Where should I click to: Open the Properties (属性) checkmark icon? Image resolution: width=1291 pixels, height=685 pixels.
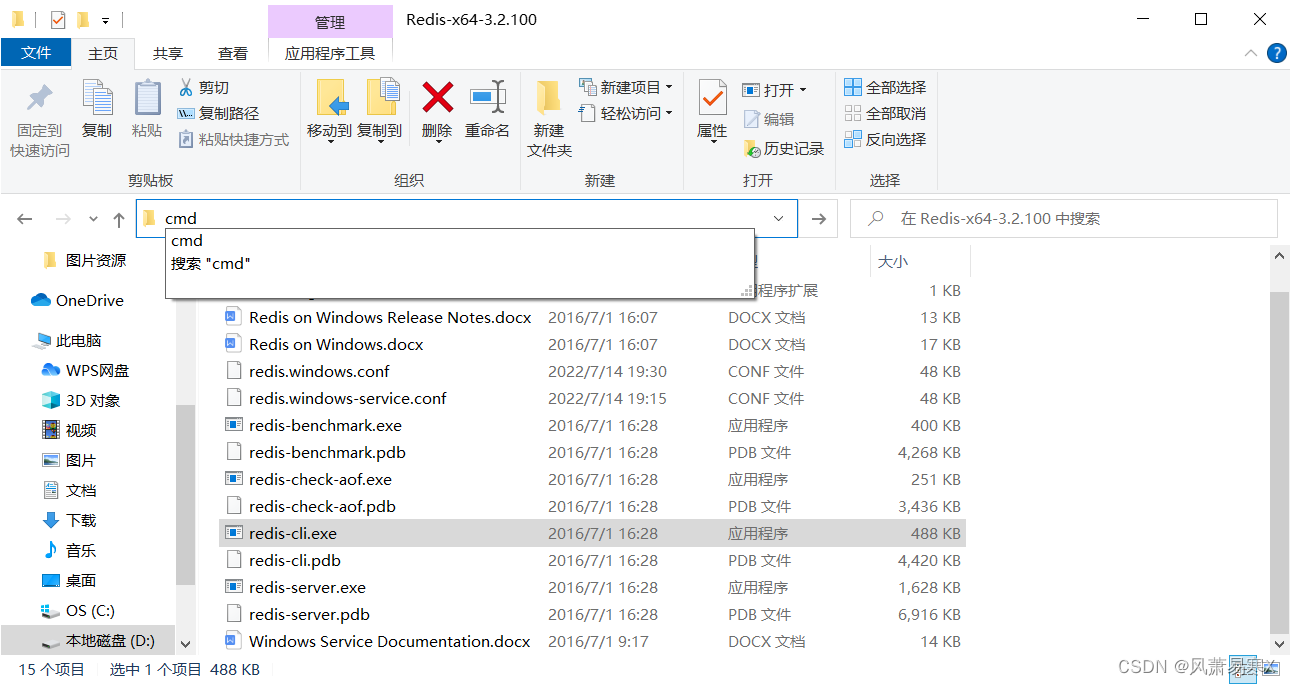712,98
